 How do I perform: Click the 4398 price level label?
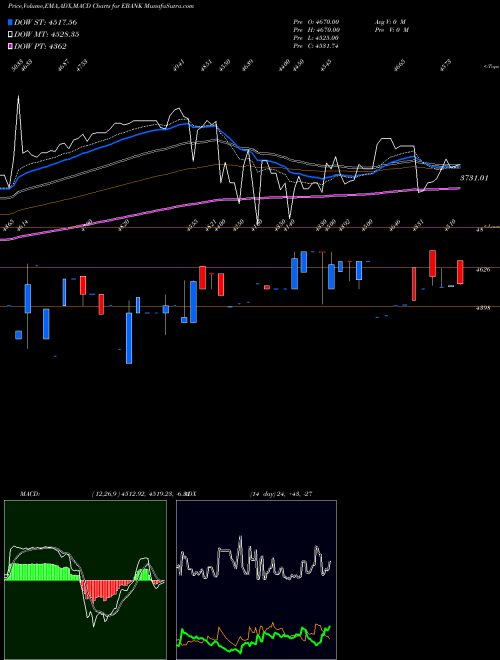[x=483, y=308]
